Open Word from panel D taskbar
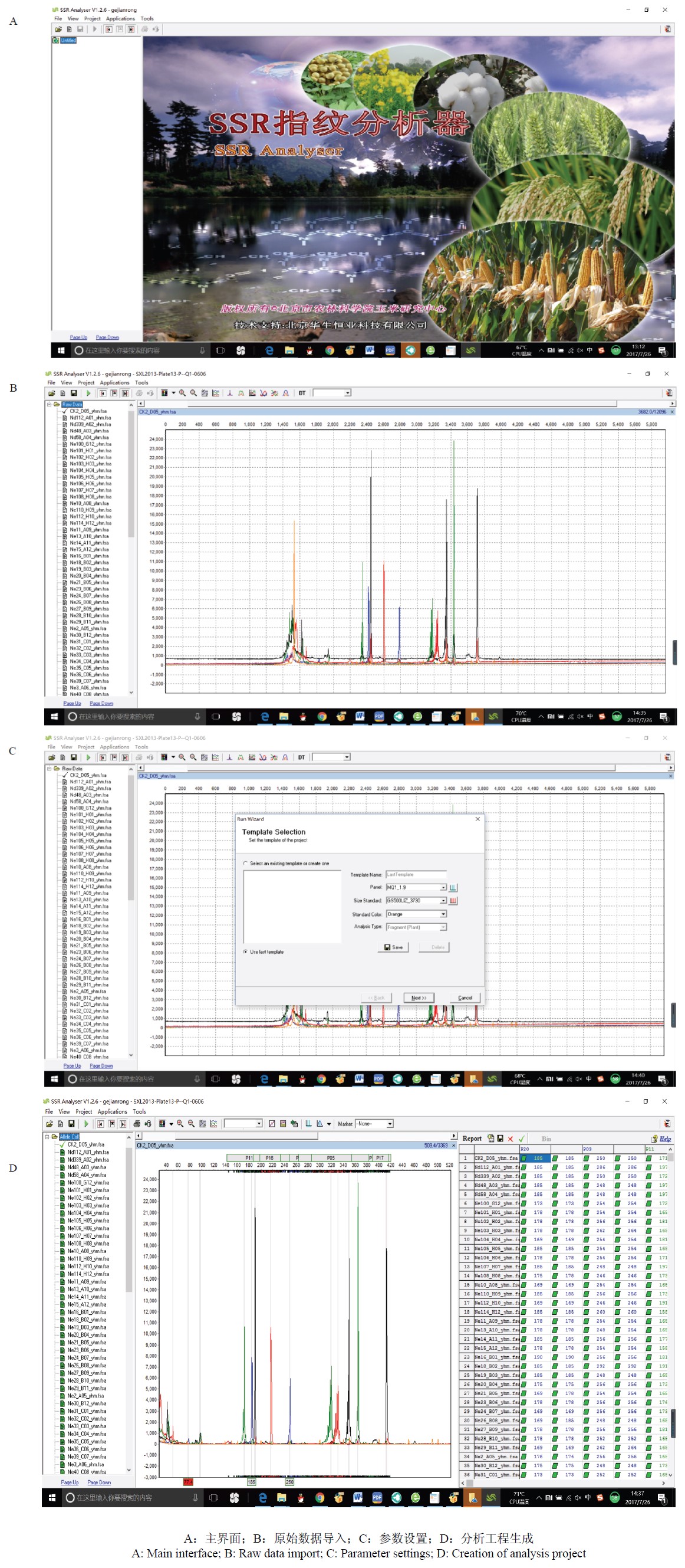This screenshot has height=1568, width=685. coord(358,1497)
